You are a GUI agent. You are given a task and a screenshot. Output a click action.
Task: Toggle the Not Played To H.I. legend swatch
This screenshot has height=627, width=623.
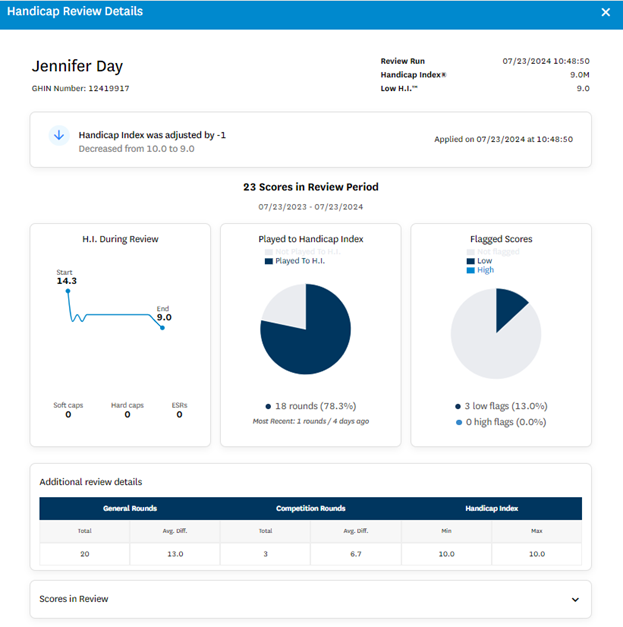[x=268, y=252]
